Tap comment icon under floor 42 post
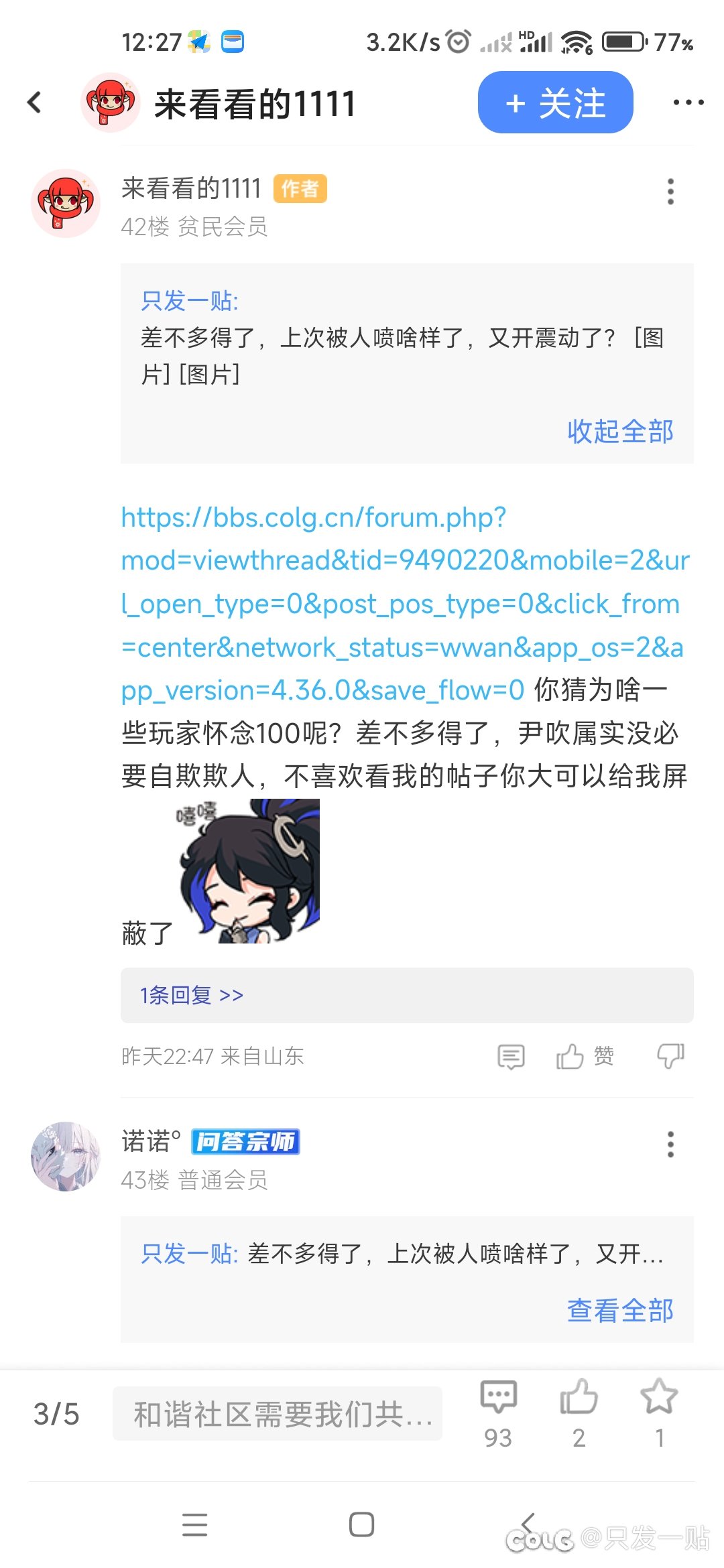Screen dimensions: 724x1568 click(x=511, y=1057)
